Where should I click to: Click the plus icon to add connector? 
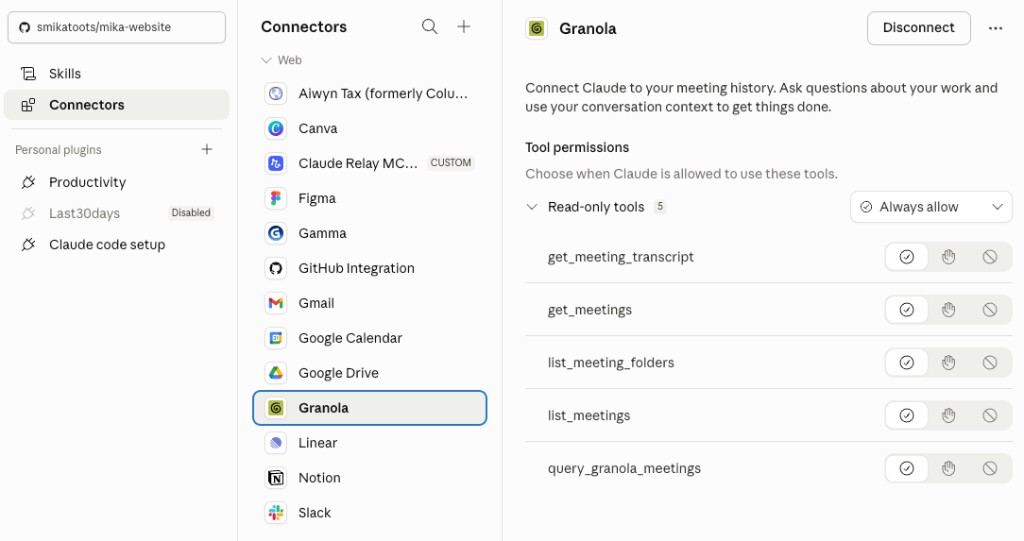pos(464,27)
